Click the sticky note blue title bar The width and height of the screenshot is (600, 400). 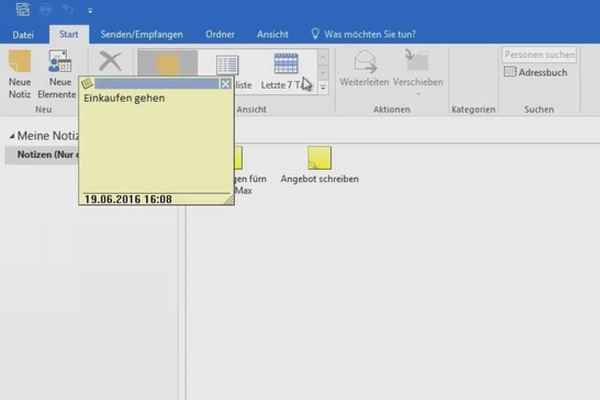click(157, 84)
